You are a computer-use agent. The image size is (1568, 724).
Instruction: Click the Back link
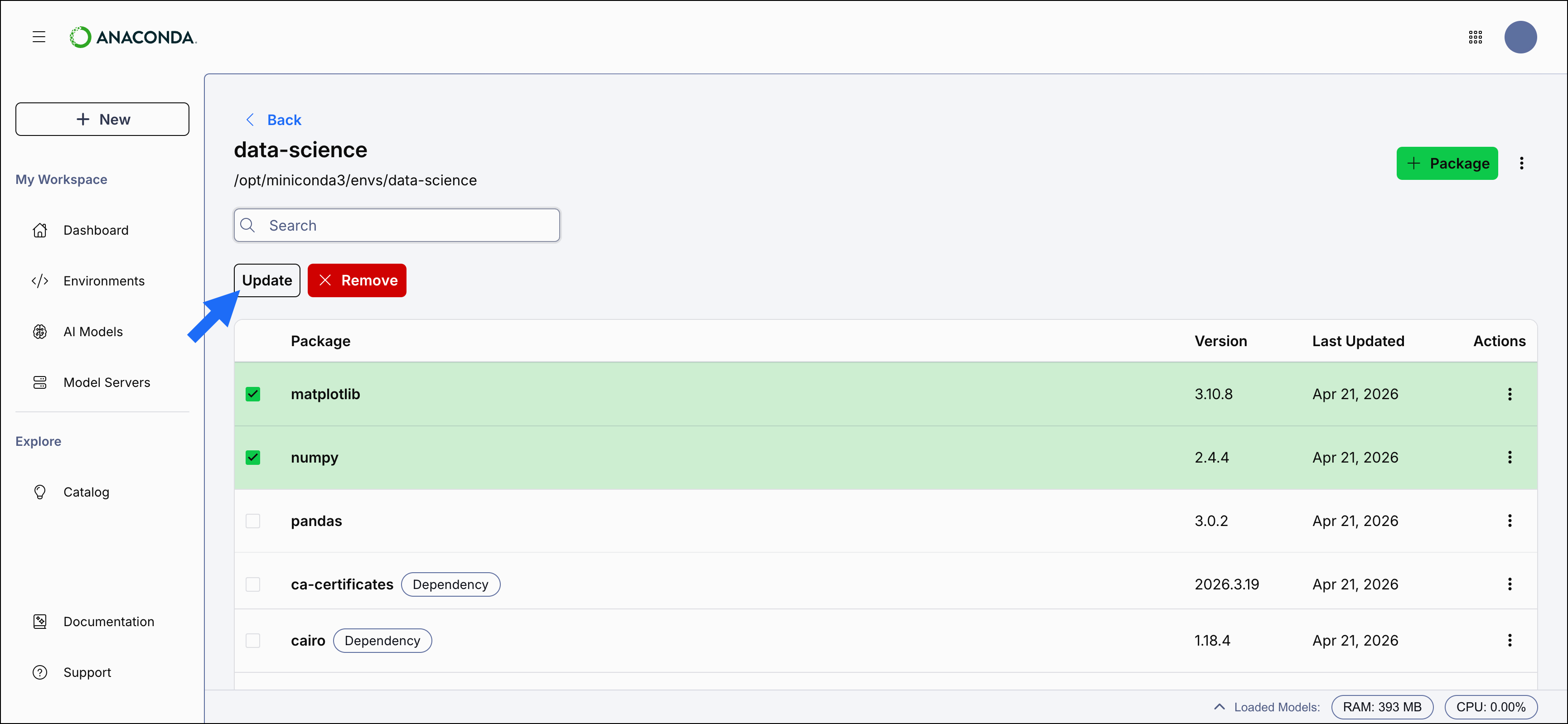click(x=284, y=120)
